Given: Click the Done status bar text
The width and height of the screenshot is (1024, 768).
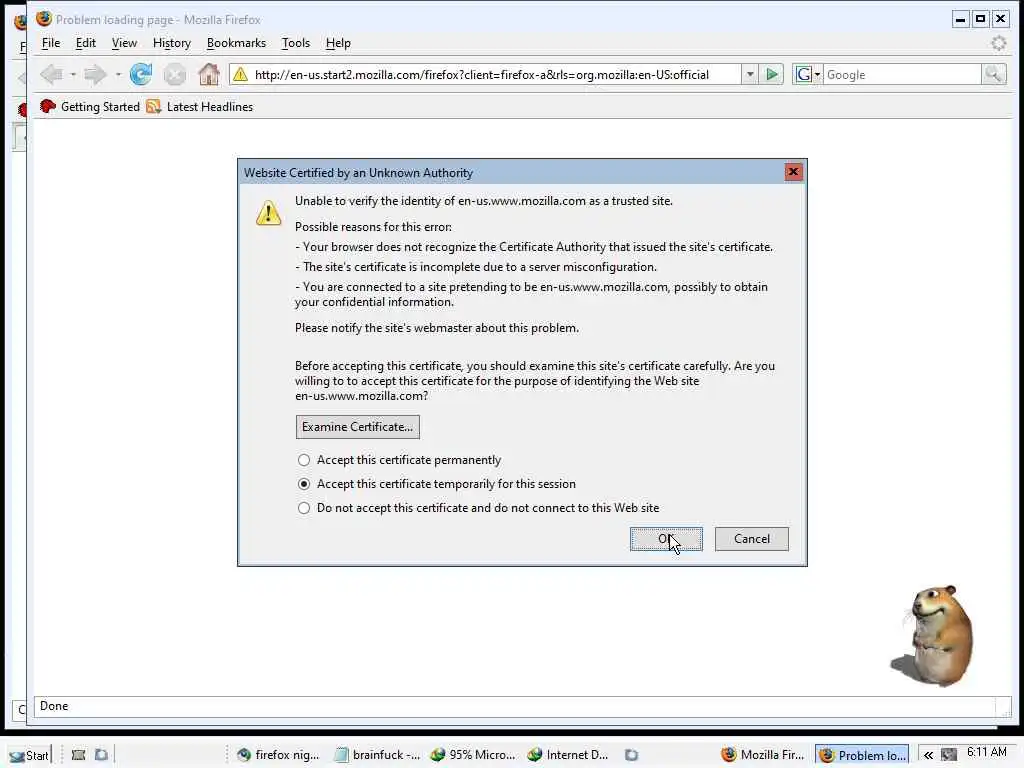Looking at the screenshot, I should 54,706.
